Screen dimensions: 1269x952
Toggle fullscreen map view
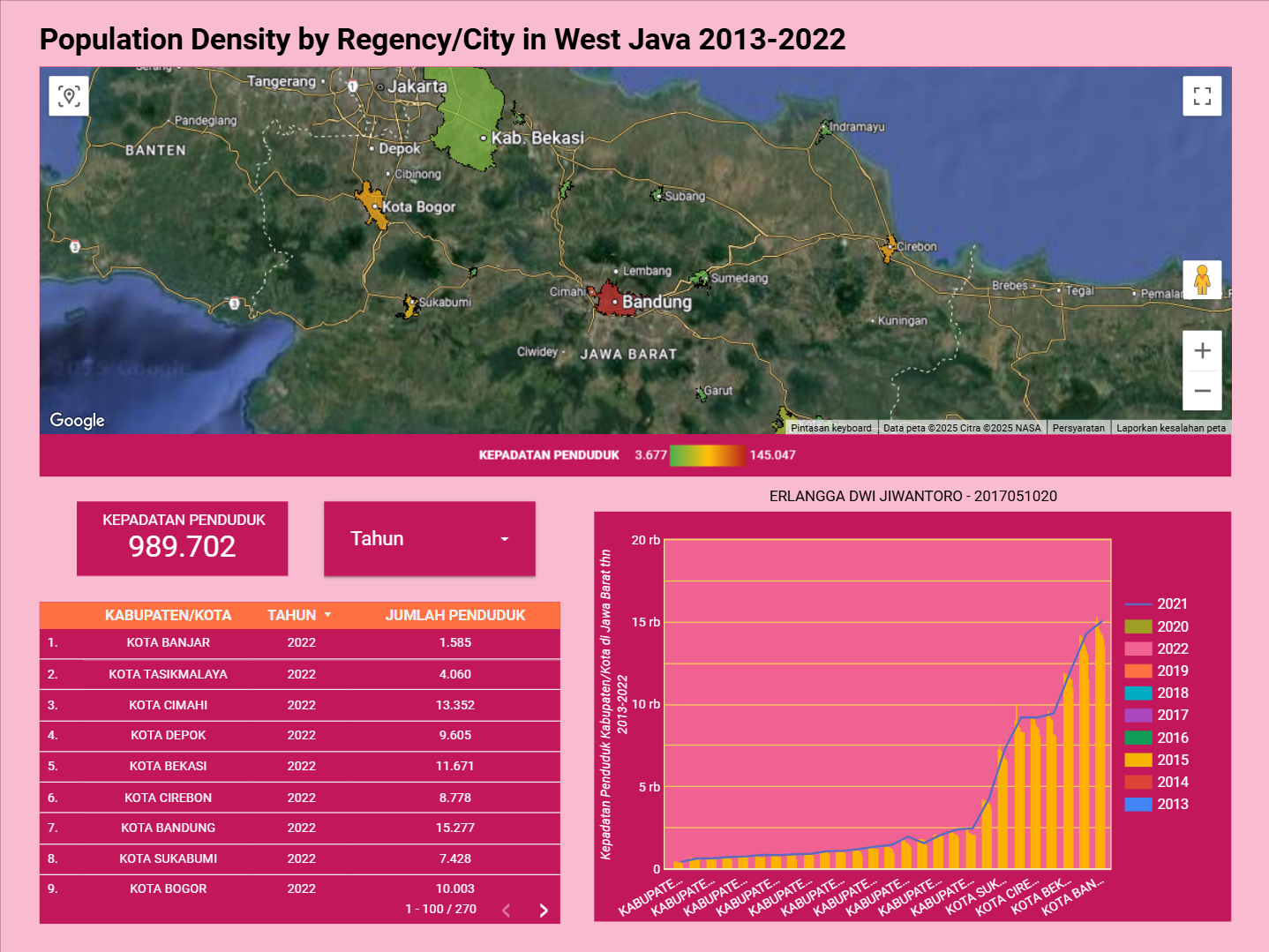click(x=1202, y=95)
